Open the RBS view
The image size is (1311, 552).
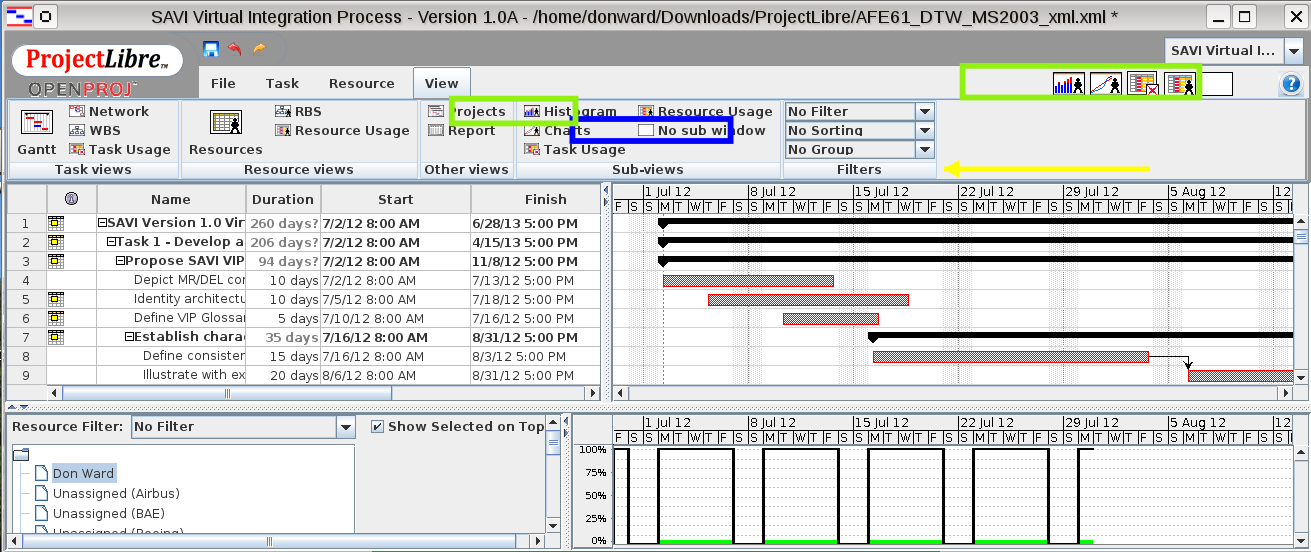point(297,112)
